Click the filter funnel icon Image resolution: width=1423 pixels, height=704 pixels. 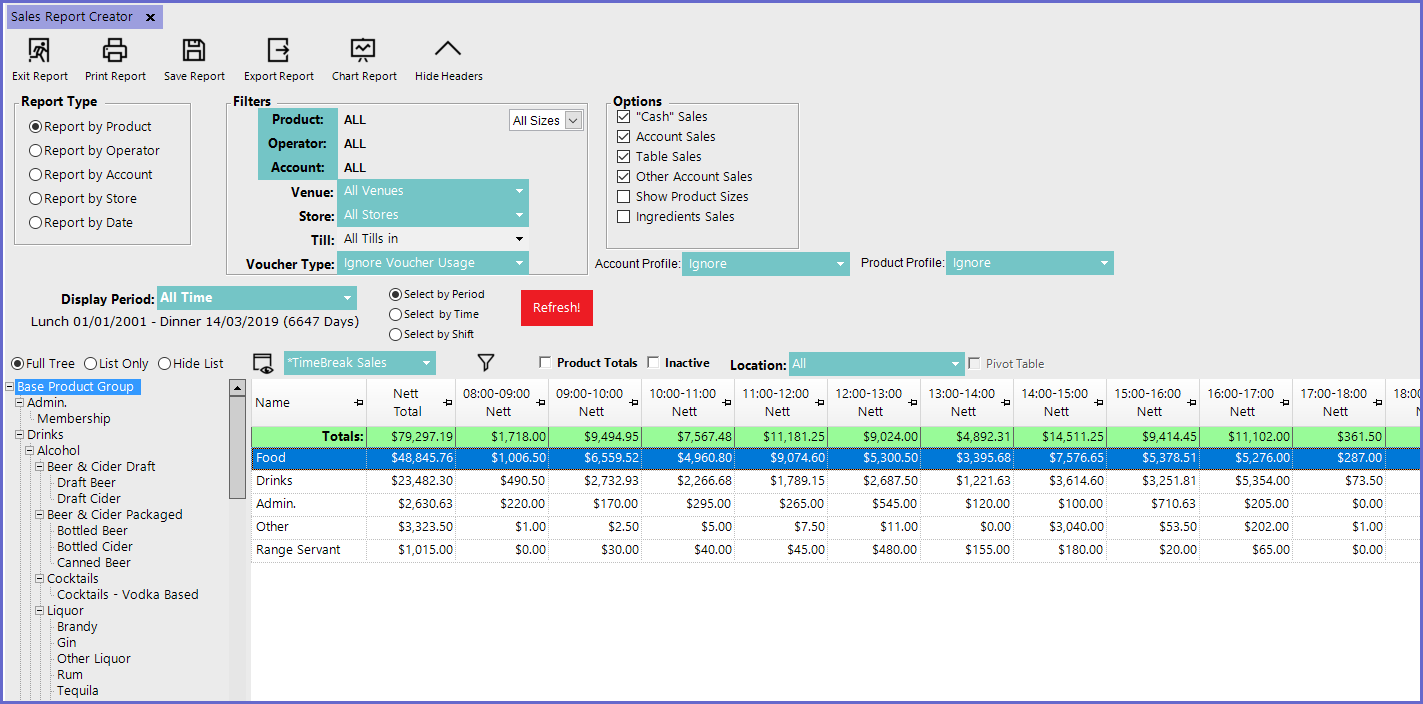(x=486, y=363)
